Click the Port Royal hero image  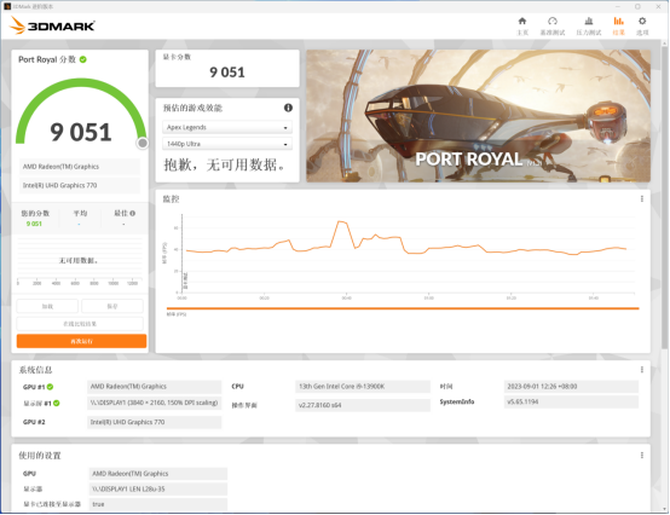coord(478,116)
